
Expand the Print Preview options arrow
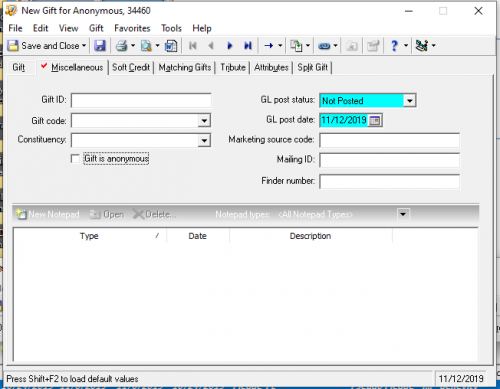click(x=157, y=46)
